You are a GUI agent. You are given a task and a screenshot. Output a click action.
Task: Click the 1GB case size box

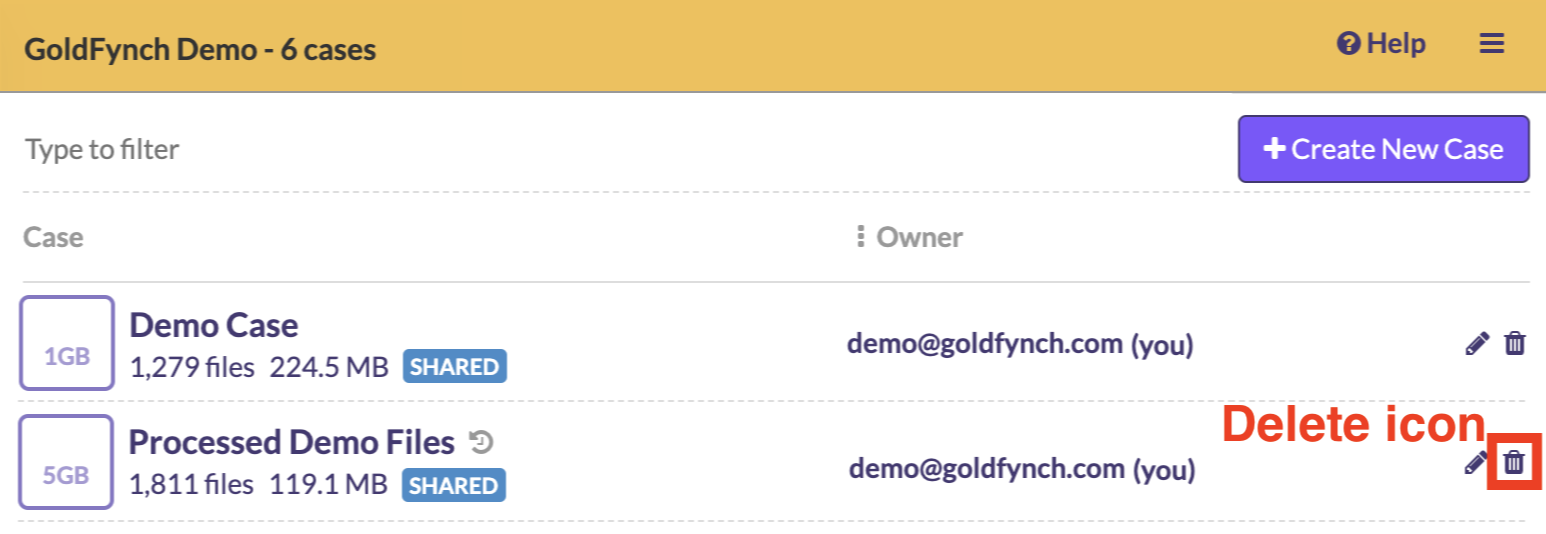tap(67, 343)
